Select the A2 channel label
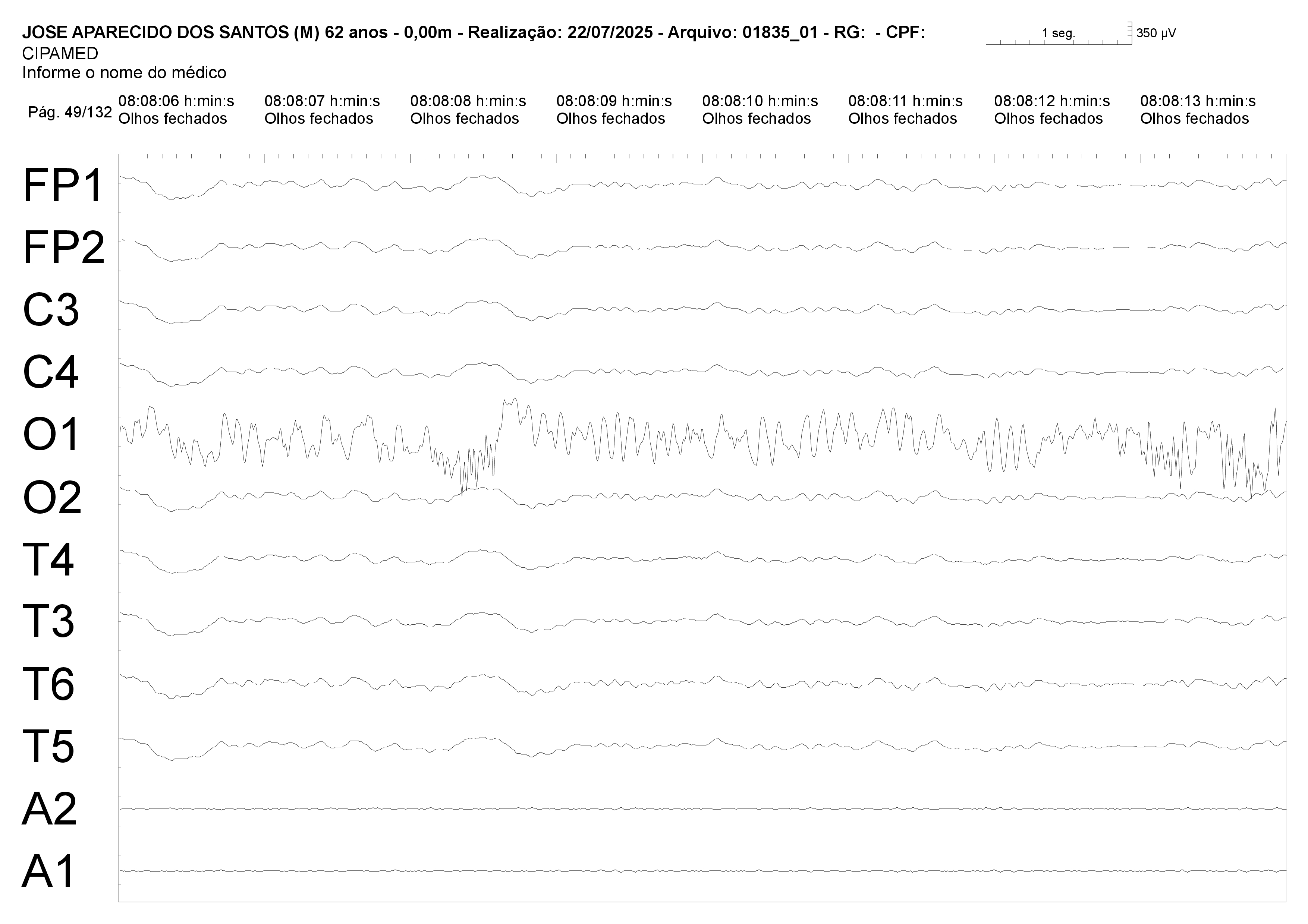Image resolution: width=1308 pixels, height=924 pixels. pyautogui.click(x=50, y=808)
